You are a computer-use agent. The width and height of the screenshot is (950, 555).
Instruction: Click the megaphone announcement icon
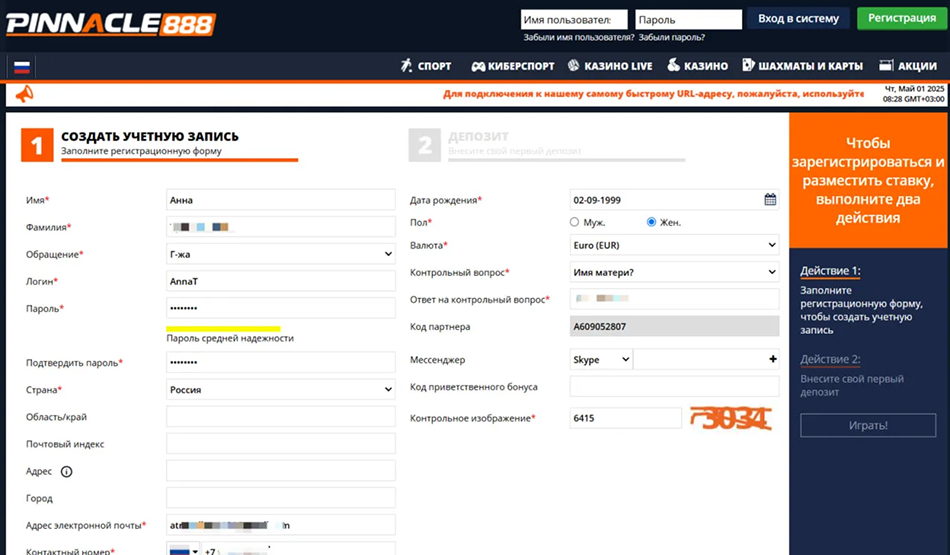click(x=25, y=94)
